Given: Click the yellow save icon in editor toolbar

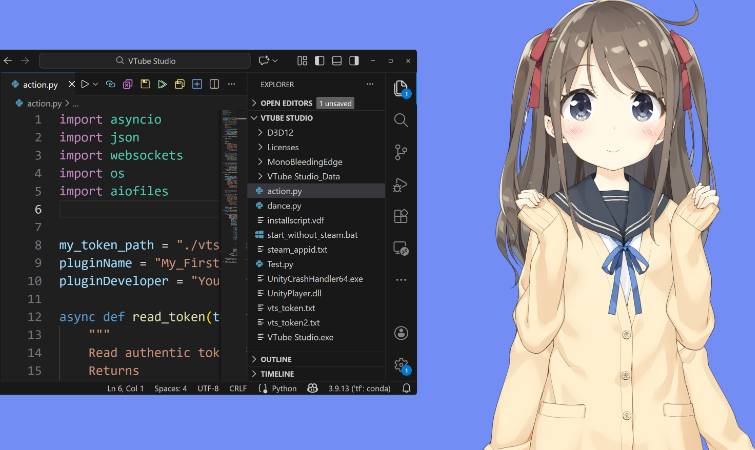Looking at the screenshot, I should 145,84.
